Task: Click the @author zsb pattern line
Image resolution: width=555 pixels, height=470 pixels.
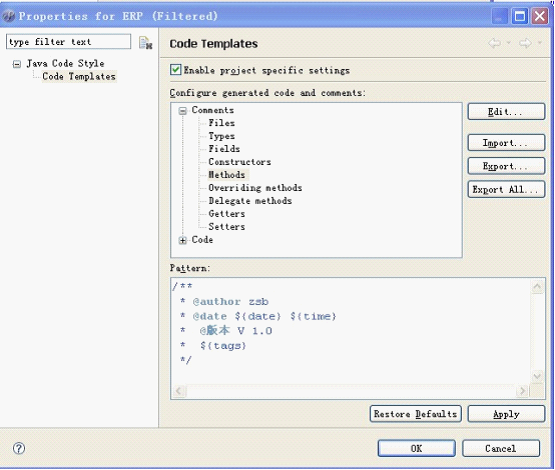Action: coord(224,302)
